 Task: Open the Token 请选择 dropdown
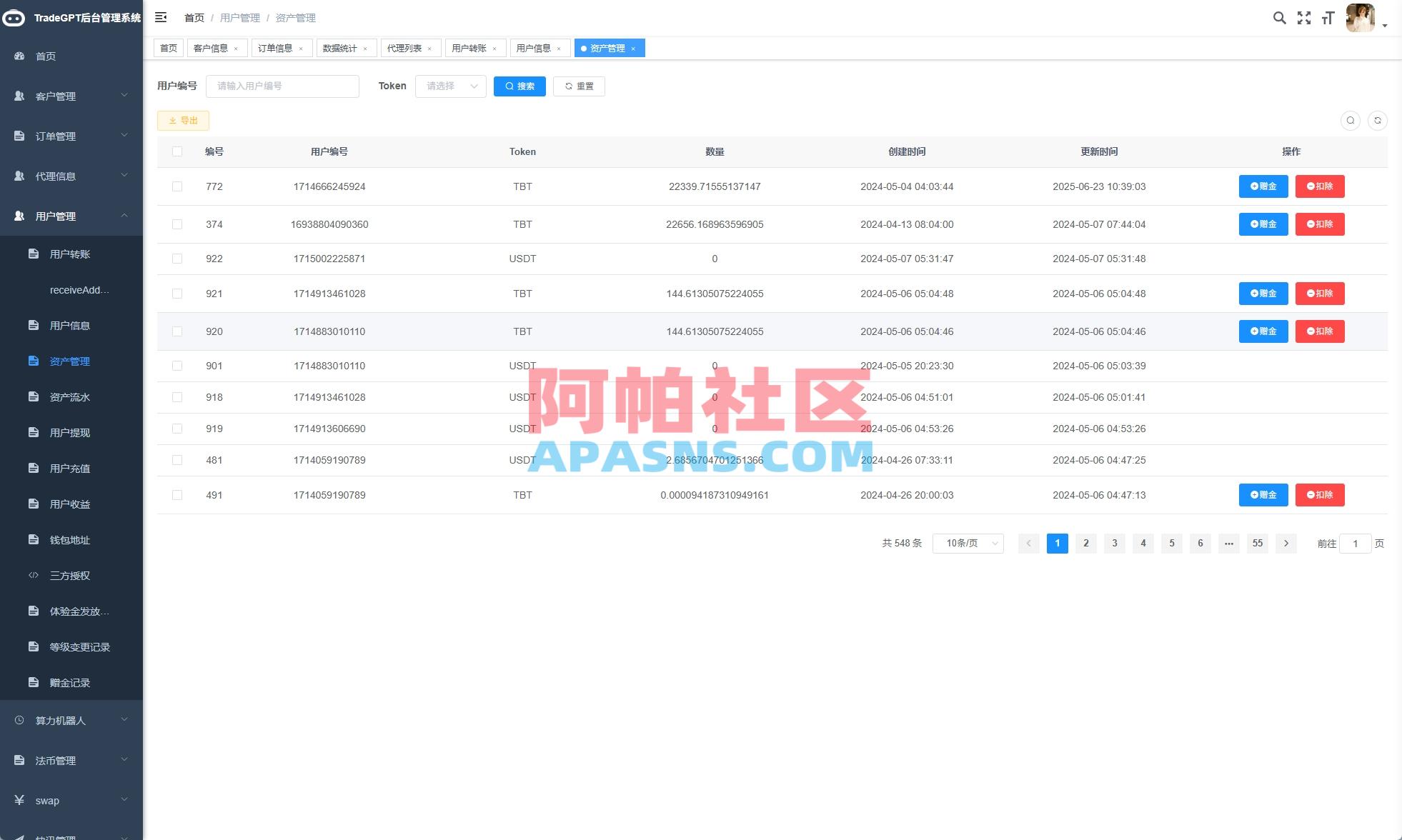(450, 86)
